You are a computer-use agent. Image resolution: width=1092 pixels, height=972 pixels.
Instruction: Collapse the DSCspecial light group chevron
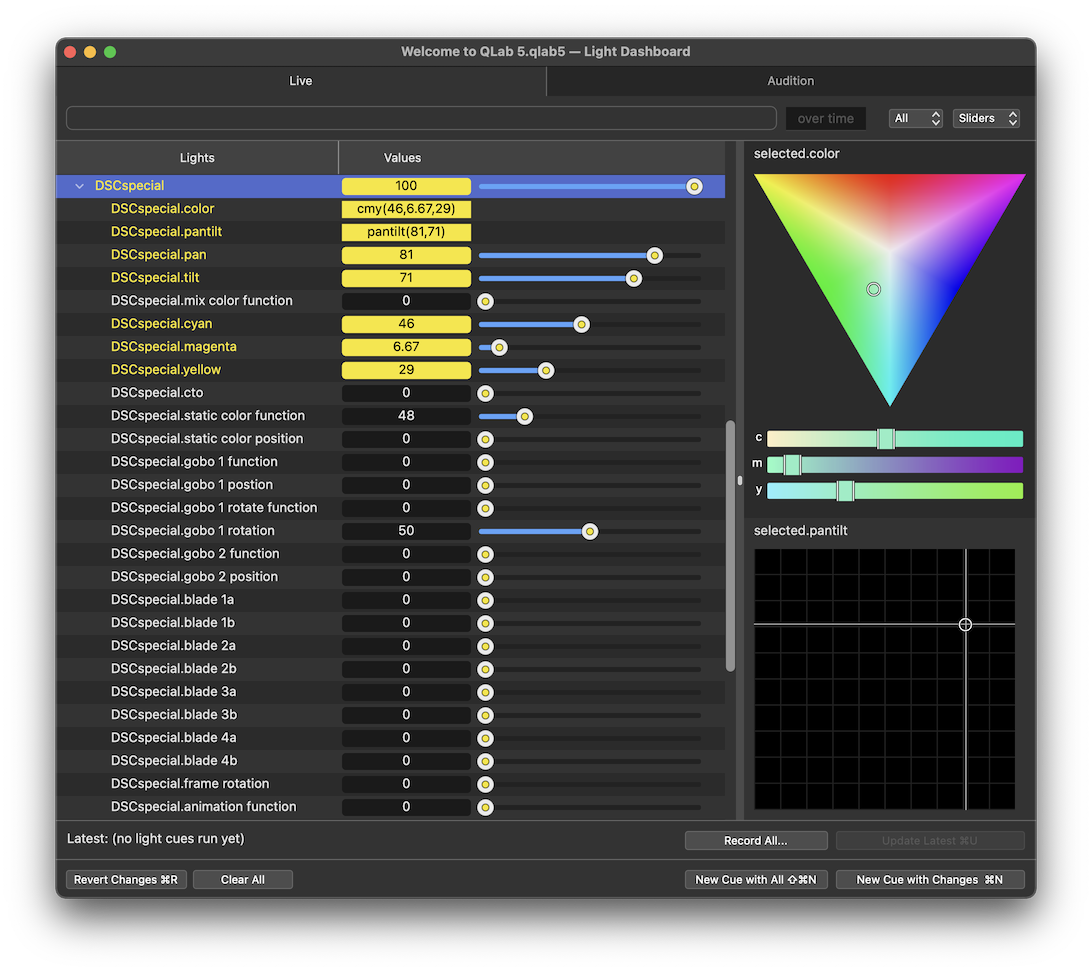80,186
